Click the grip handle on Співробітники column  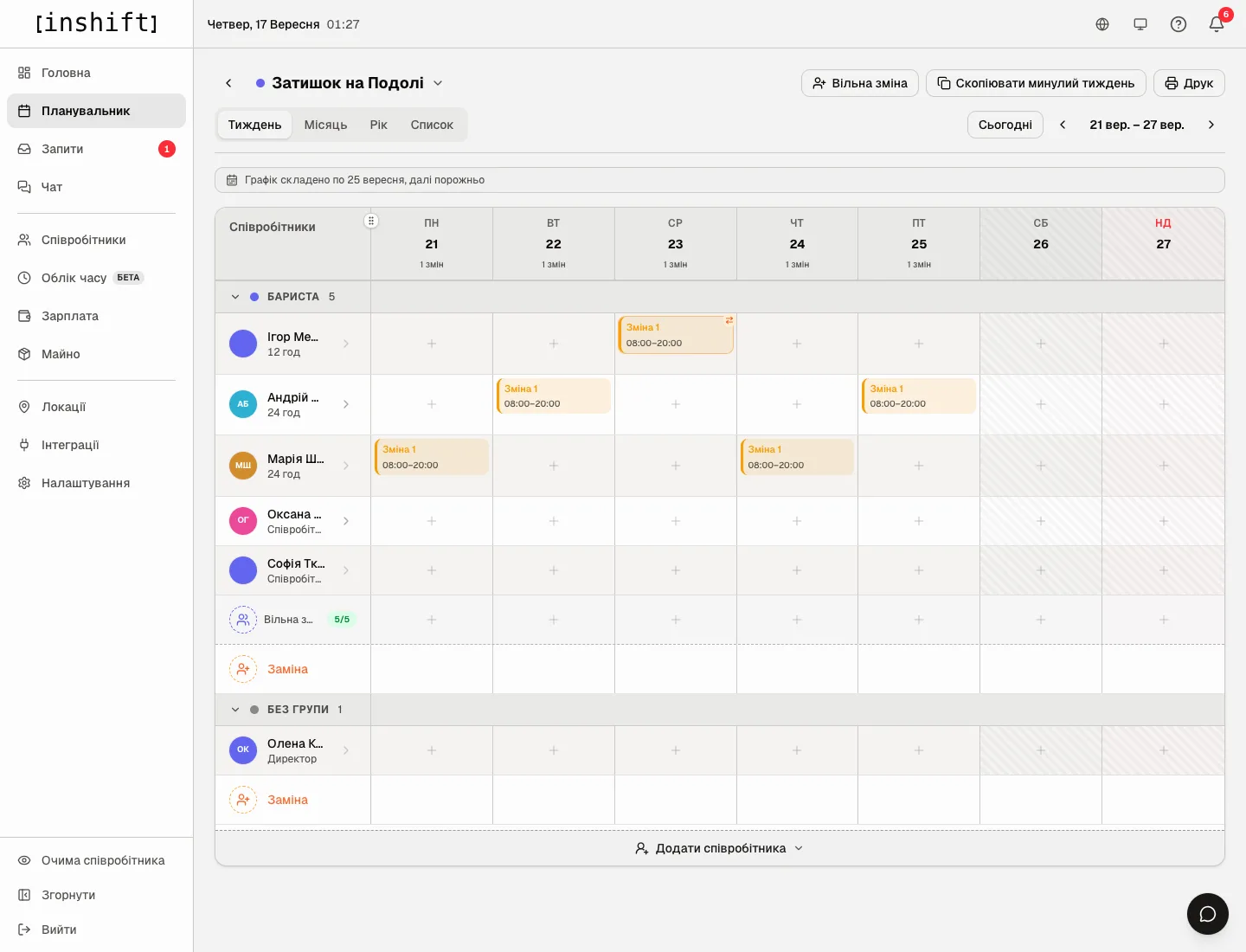(371, 221)
